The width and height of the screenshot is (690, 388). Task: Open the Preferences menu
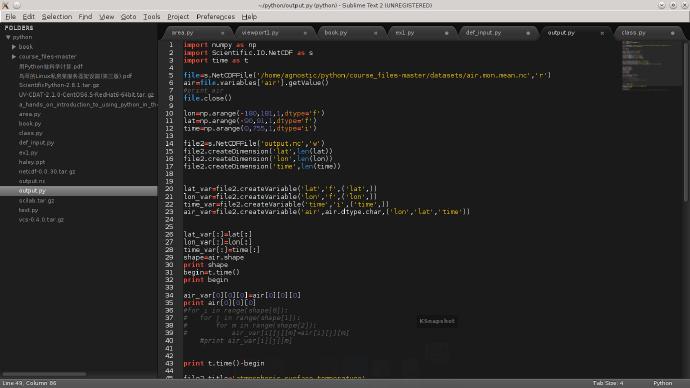pyautogui.click(x=216, y=17)
